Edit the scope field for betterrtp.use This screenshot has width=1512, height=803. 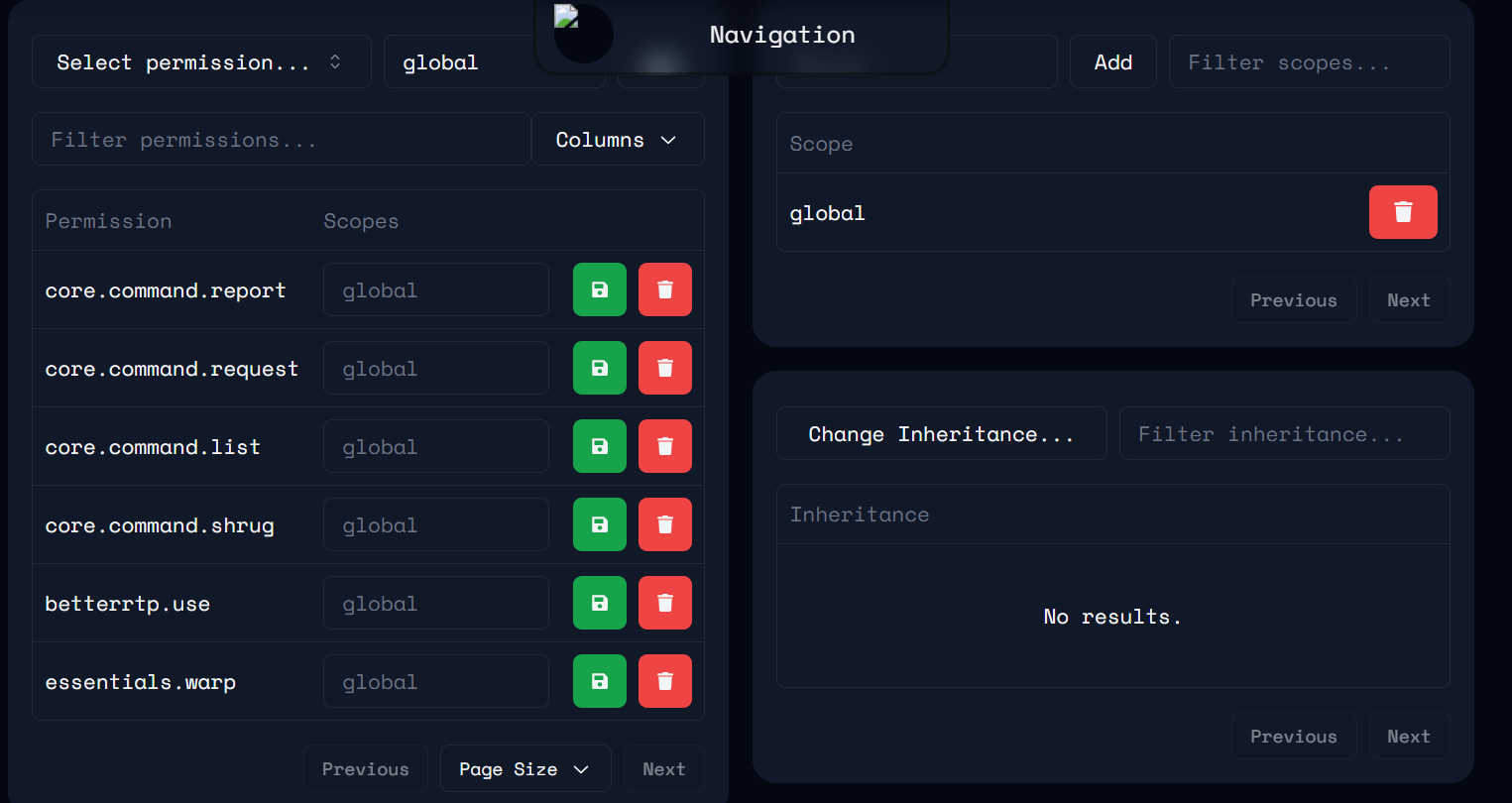tap(435, 604)
